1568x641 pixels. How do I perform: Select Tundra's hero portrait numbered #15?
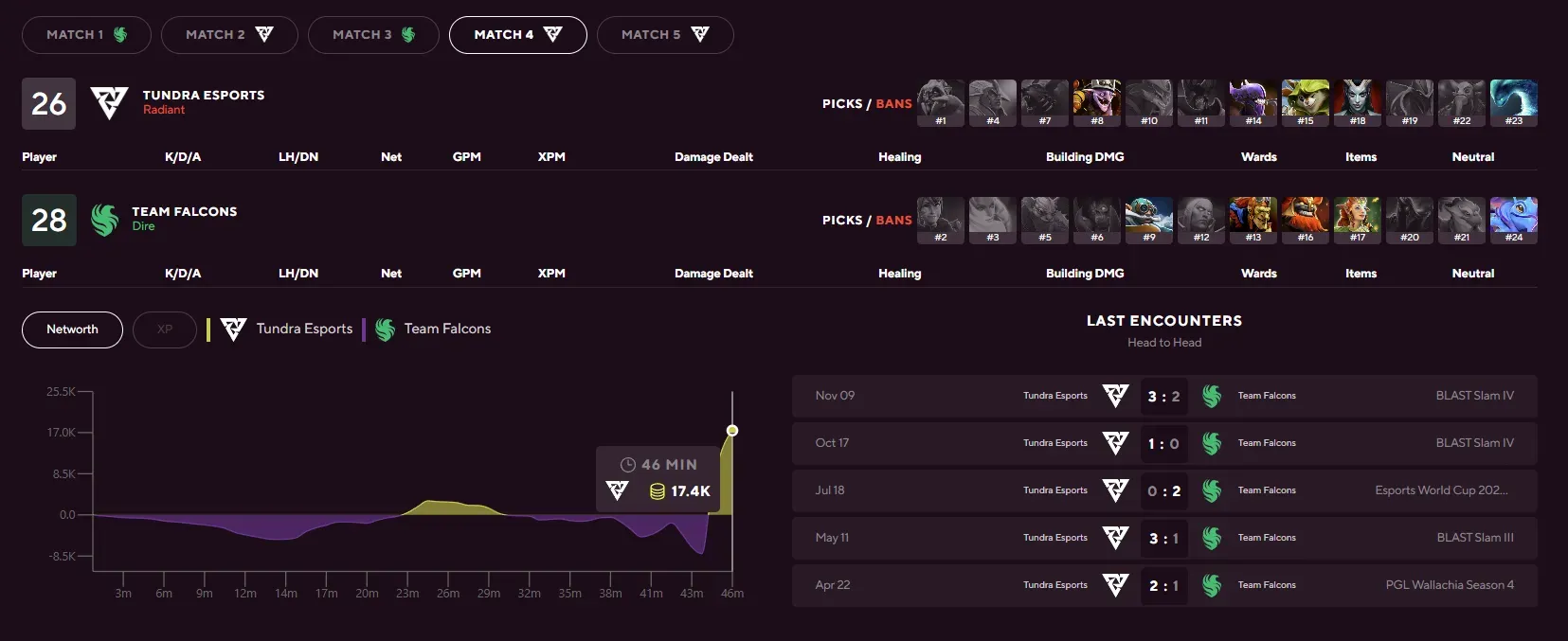click(1305, 102)
